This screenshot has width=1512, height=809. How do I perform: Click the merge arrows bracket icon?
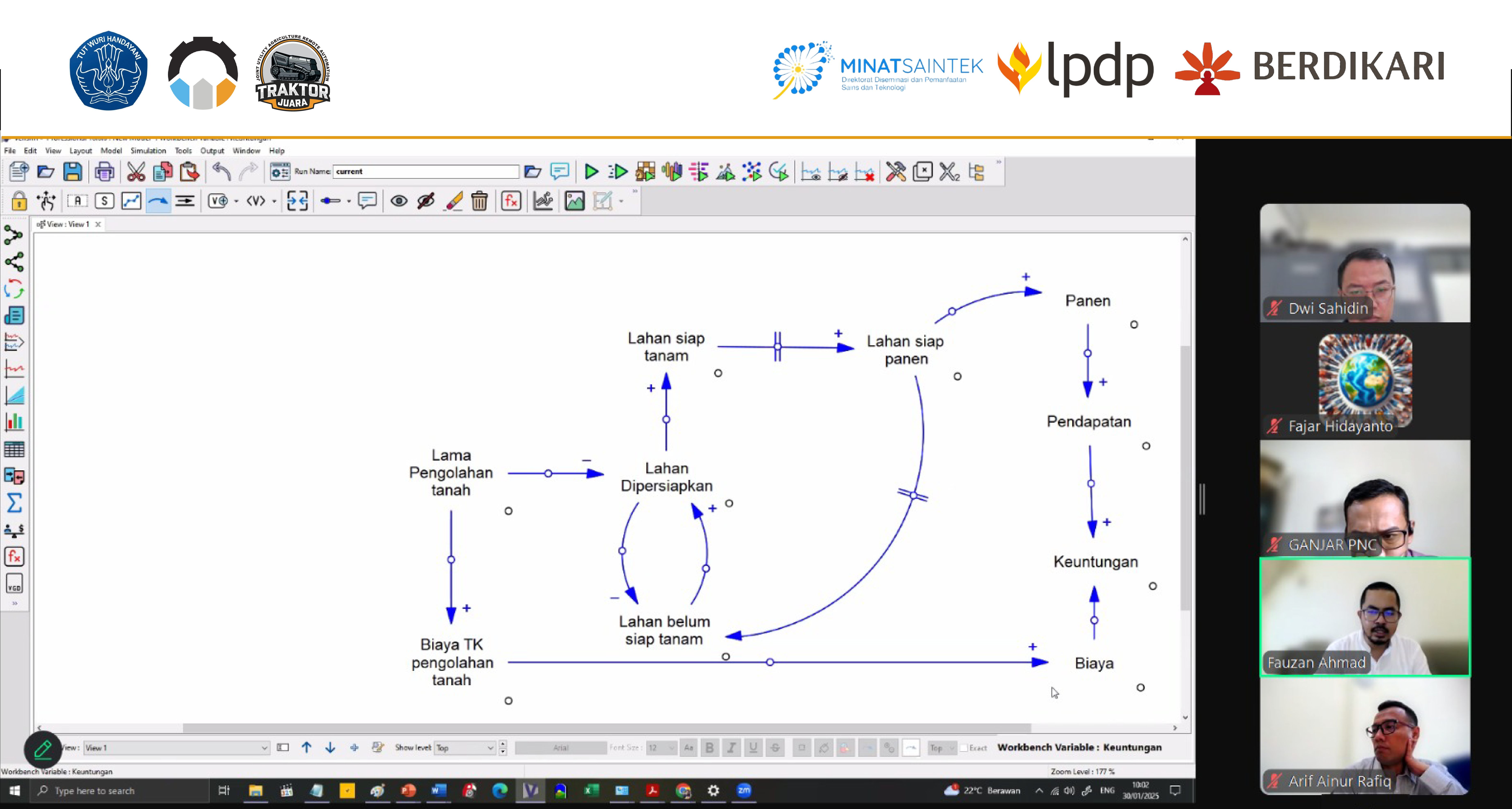298,201
